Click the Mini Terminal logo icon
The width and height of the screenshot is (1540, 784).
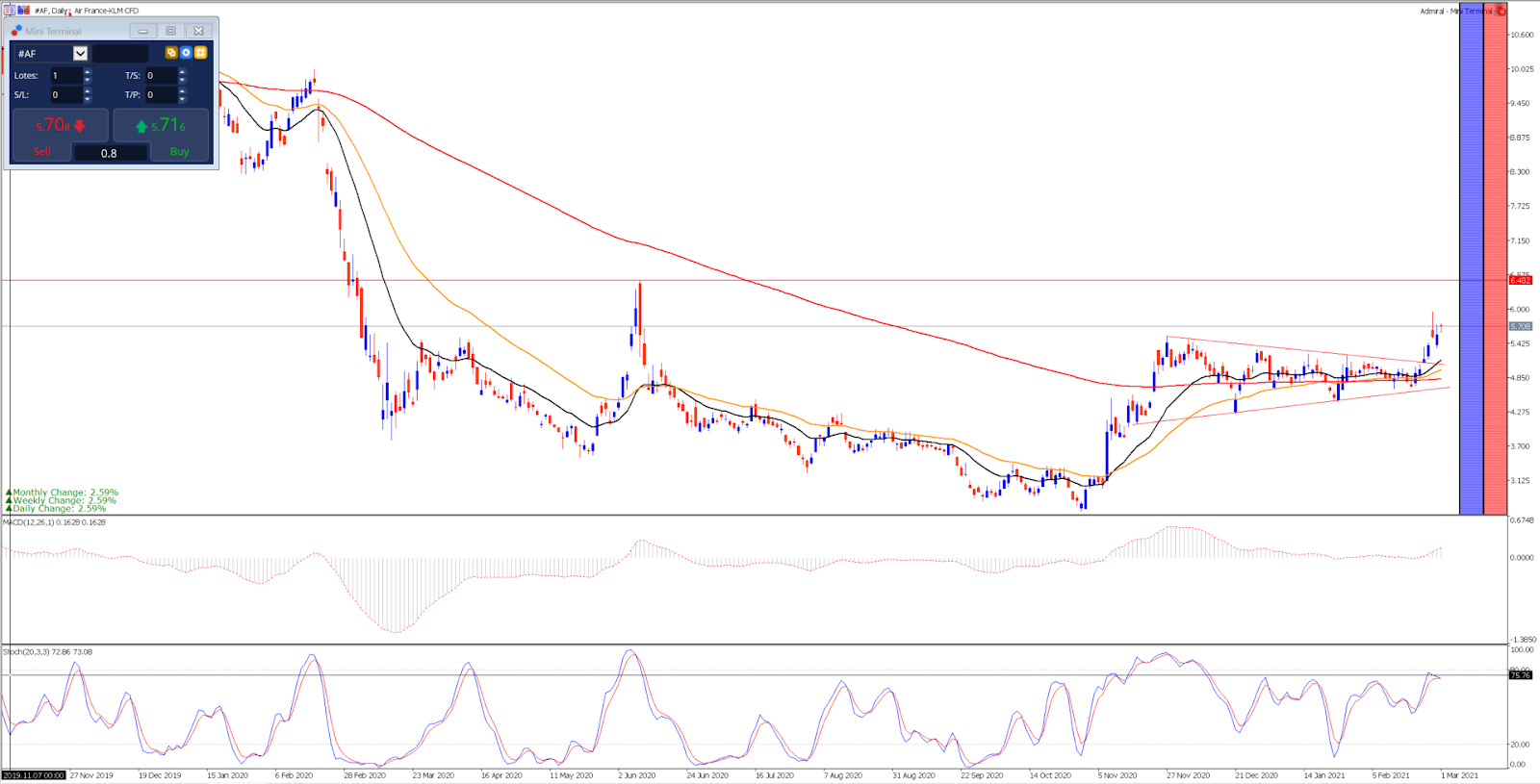pyautogui.click(x=16, y=31)
